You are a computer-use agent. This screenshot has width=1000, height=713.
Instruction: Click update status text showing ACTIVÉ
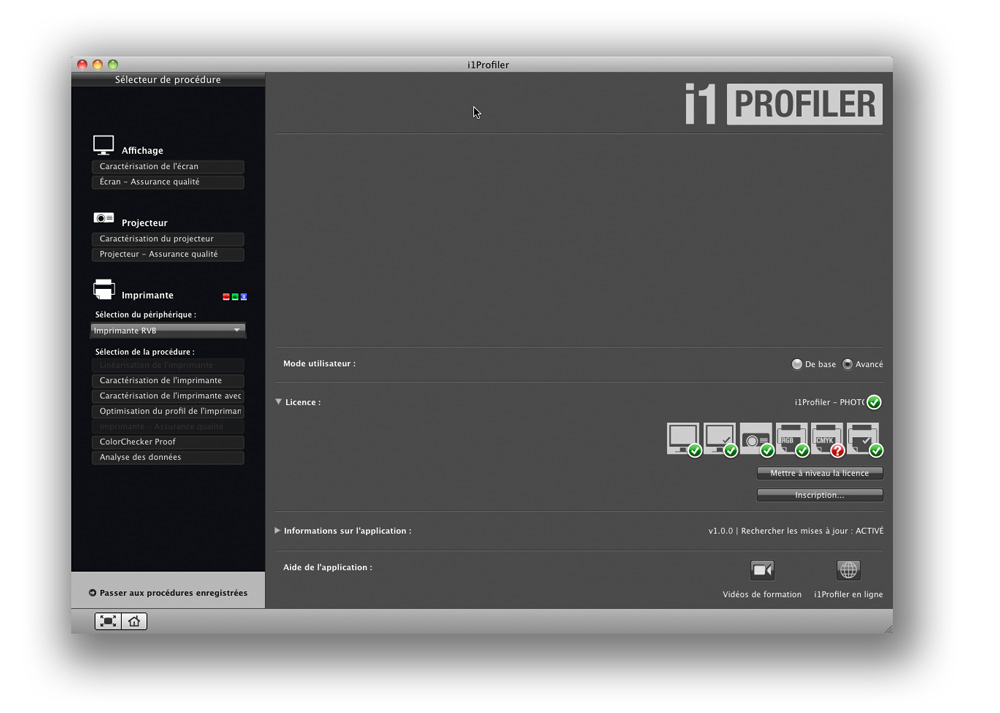pyautogui.click(x=796, y=531)
